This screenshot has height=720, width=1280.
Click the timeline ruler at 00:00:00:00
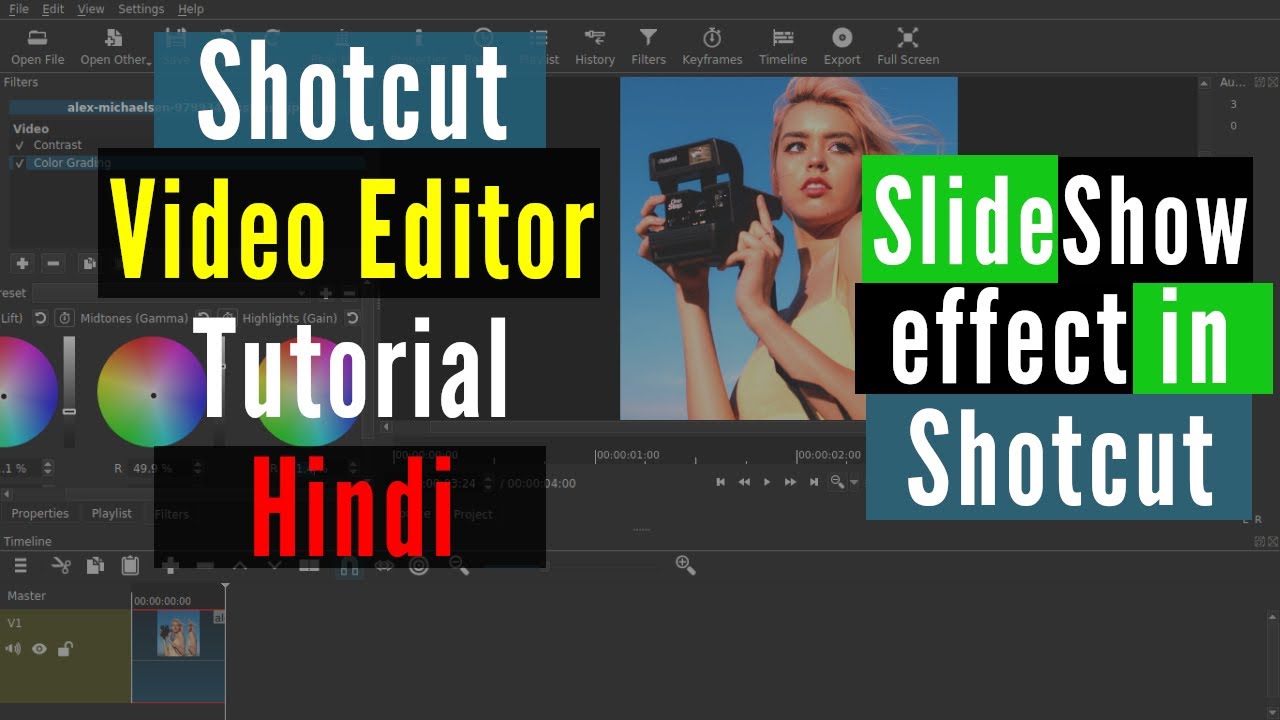[162, 601]
